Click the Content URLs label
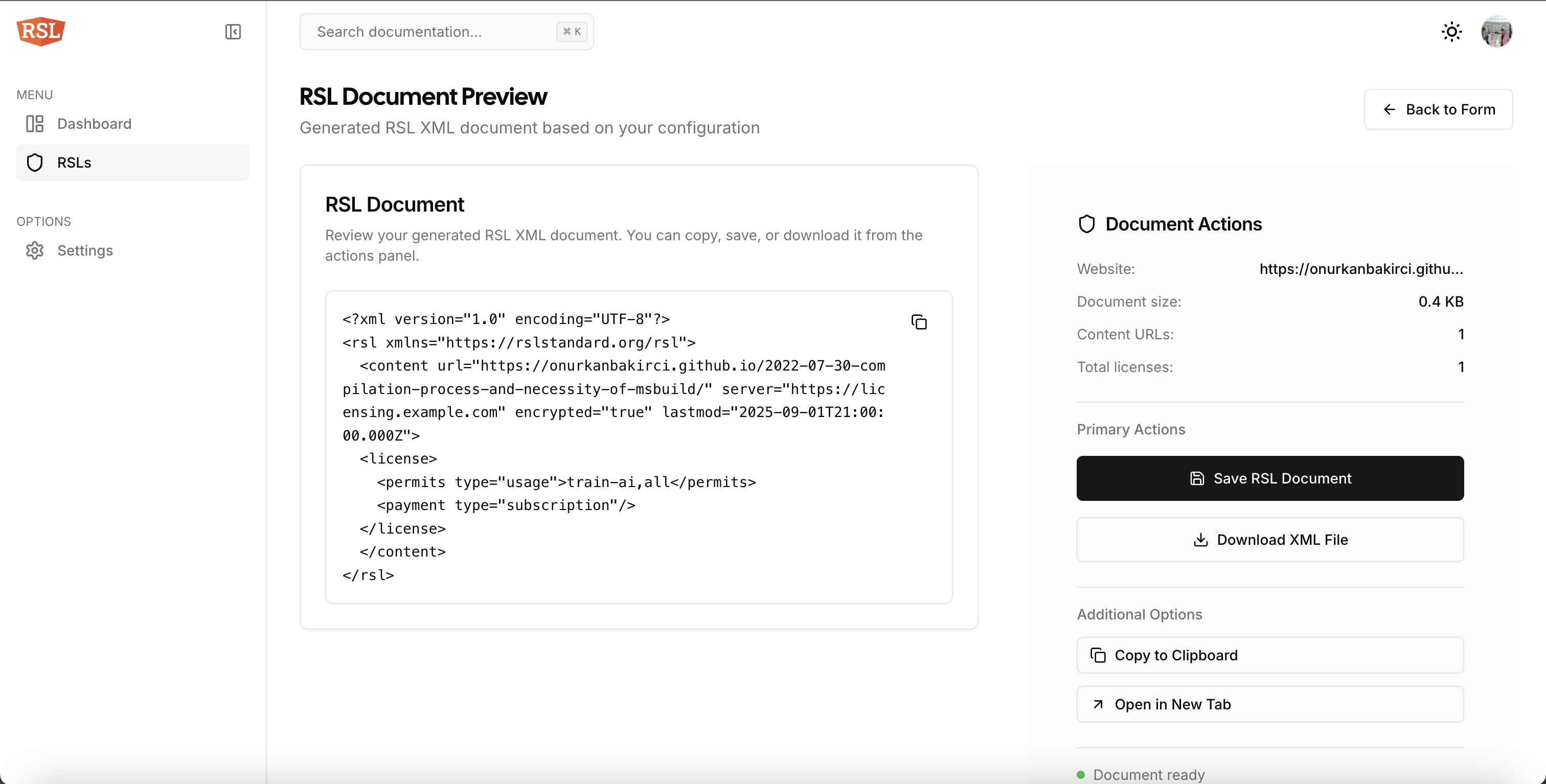 pos(1125,334)
